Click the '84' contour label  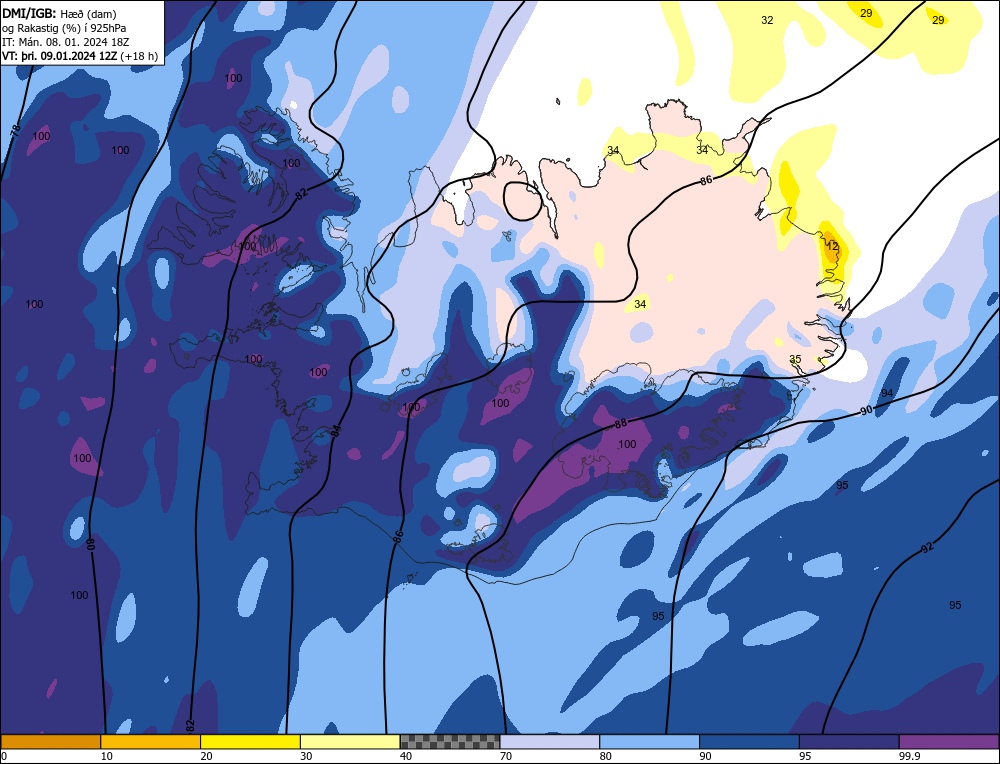pos(336,431)
